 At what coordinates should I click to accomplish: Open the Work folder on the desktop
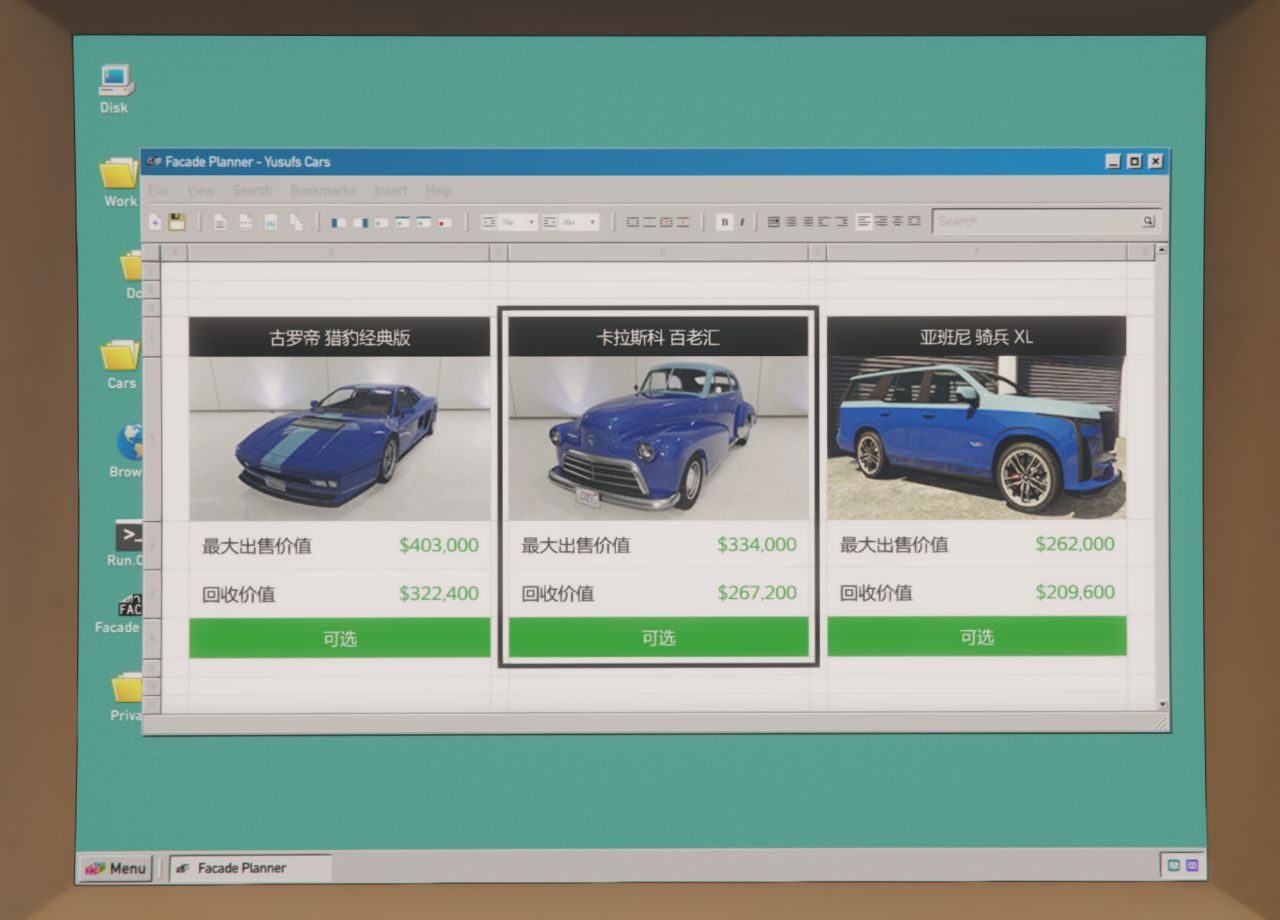[x=120, y=182]
